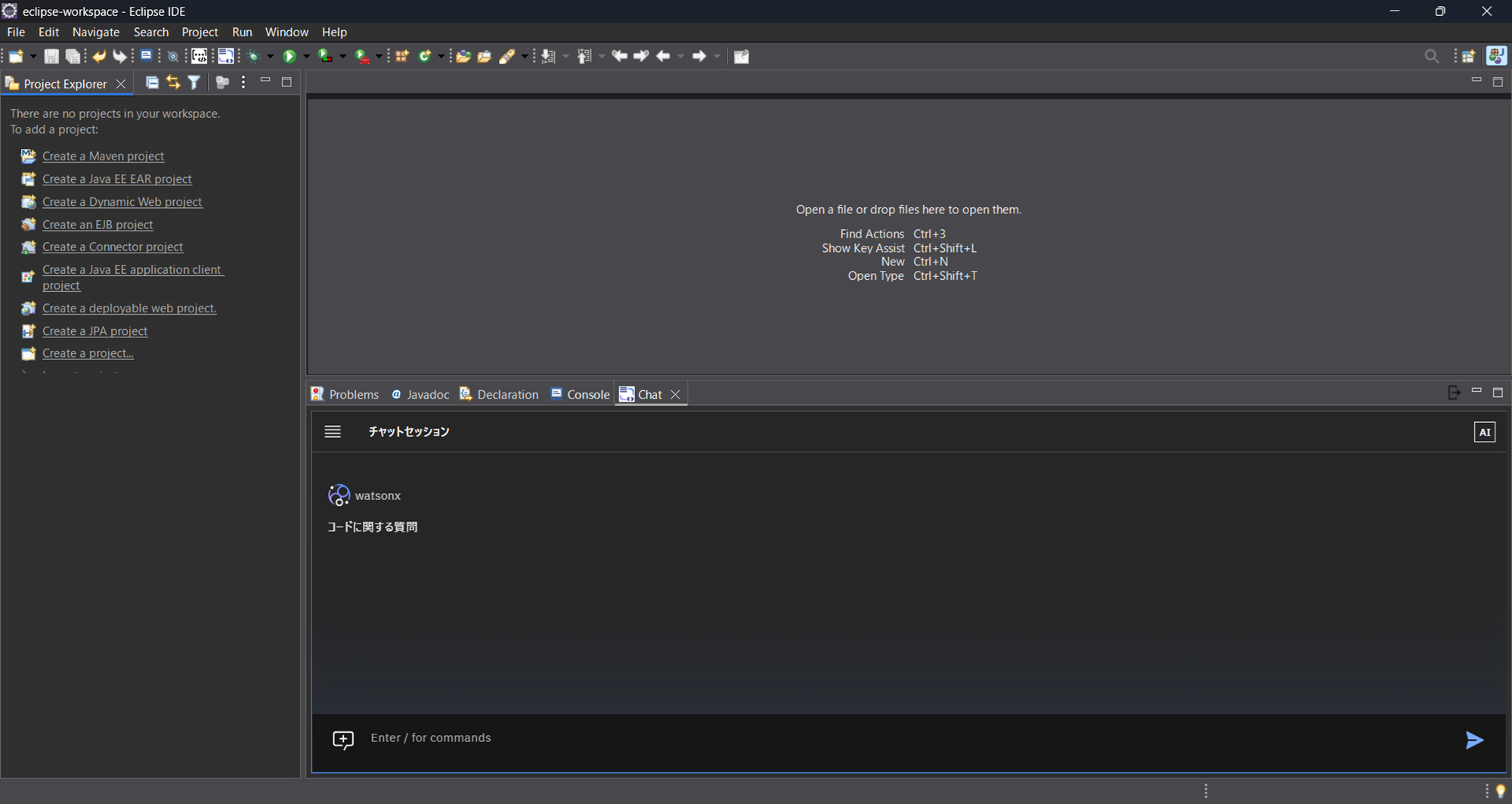
Task: Click the Debug bug icon in toolbar
Action: click(x=253, y=56)
